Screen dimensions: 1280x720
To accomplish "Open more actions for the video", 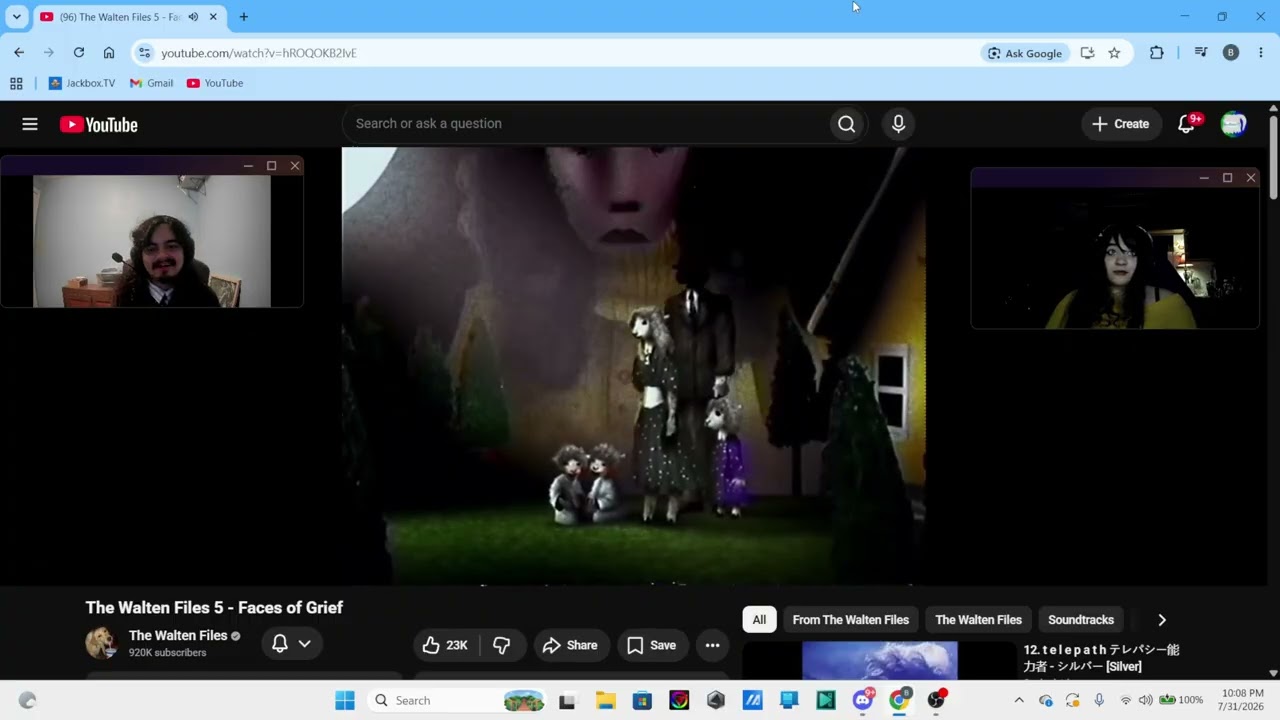I will tap(712, 645).
